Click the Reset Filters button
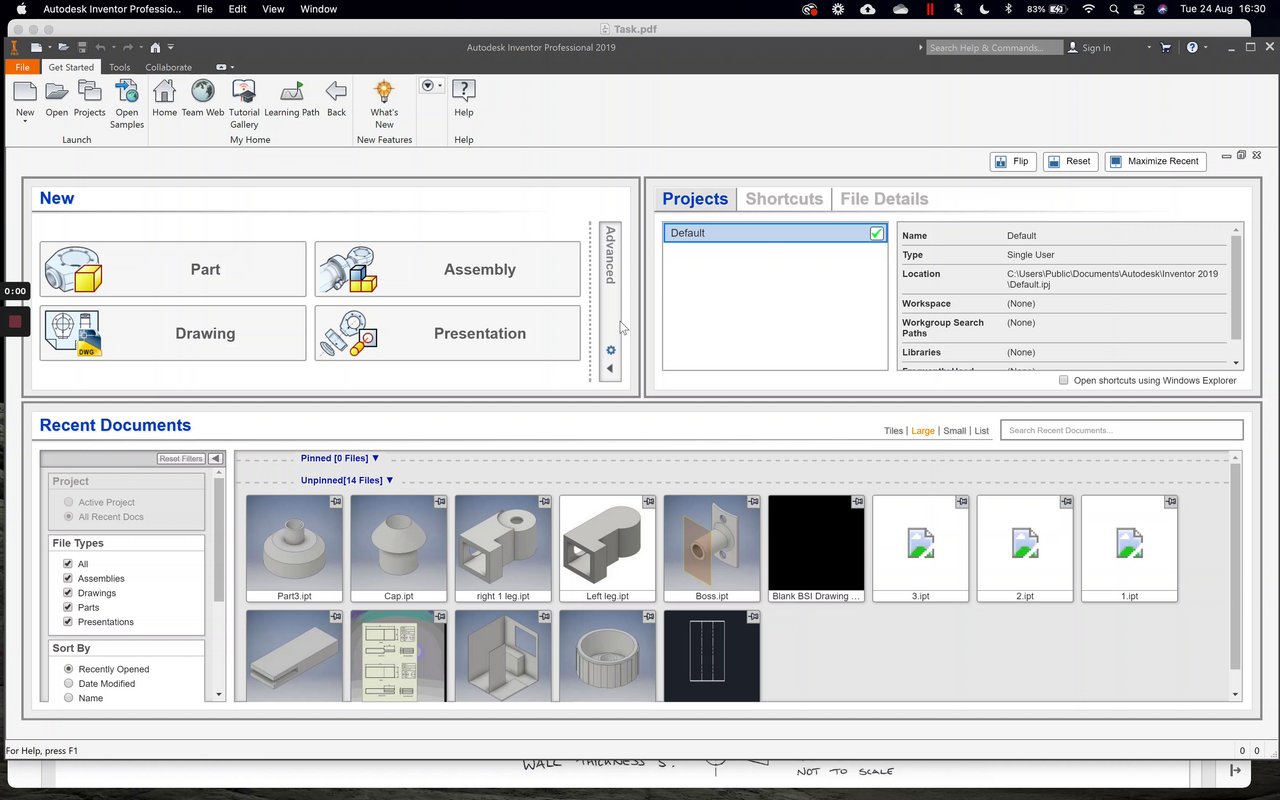The image size is (1280, 800). pos(181,458)
